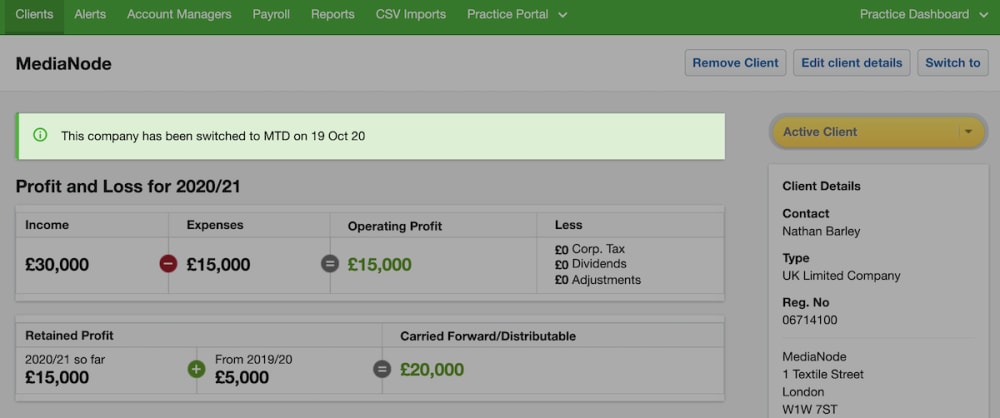This screenshot has height=418, width=1000.
Task: Click the red minus icon after Income
Action: click(x=168, y=264)
